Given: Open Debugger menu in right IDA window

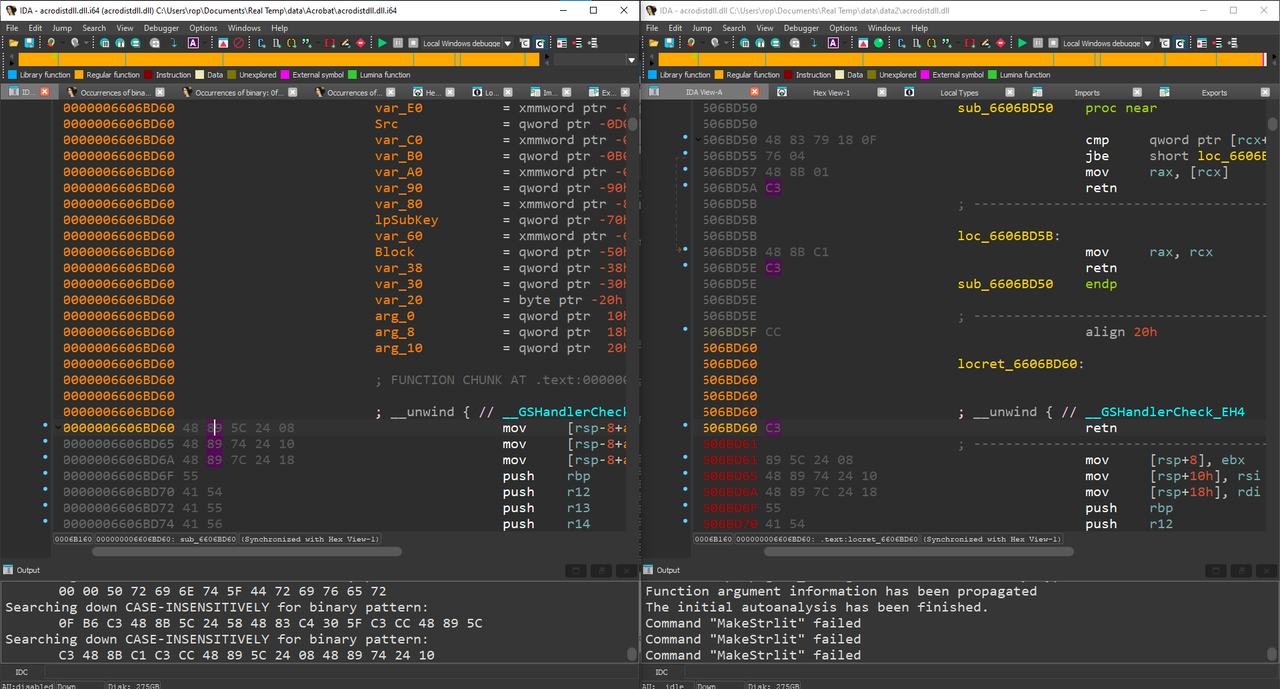Looking at the screenshot, I should 801,28.
